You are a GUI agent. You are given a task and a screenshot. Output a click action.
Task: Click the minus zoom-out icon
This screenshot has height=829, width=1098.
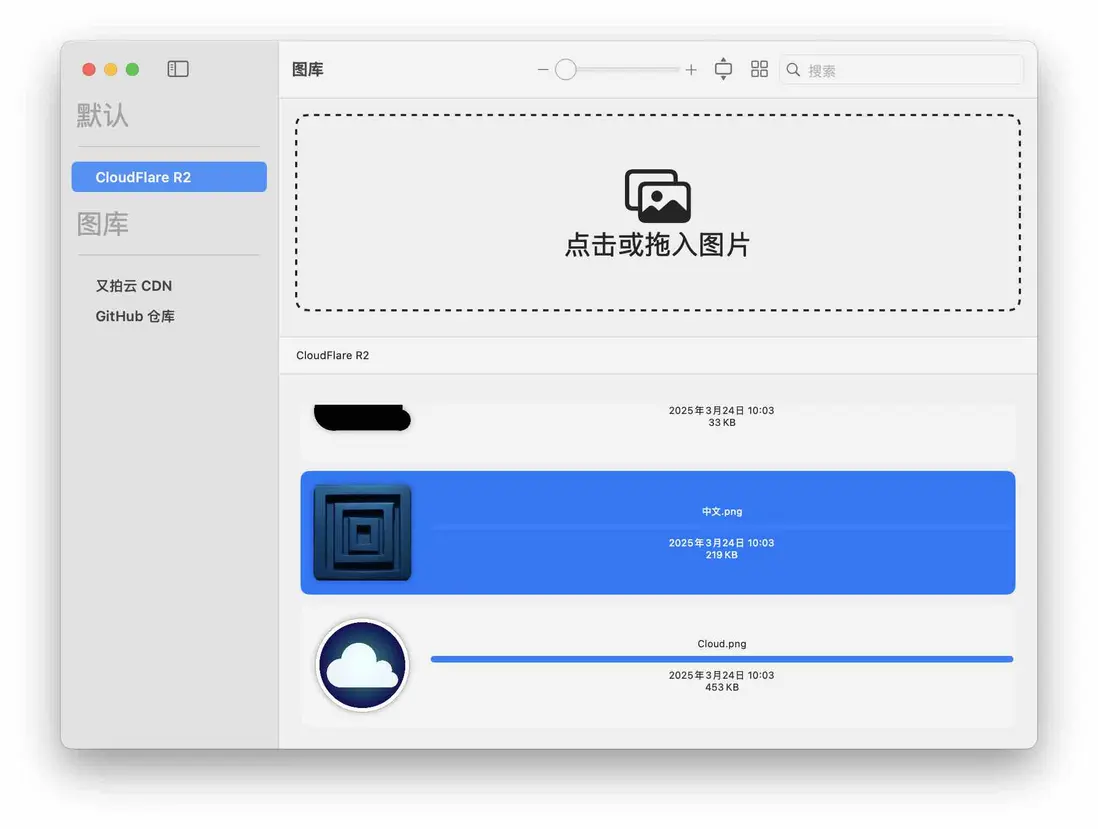point(543,69)
